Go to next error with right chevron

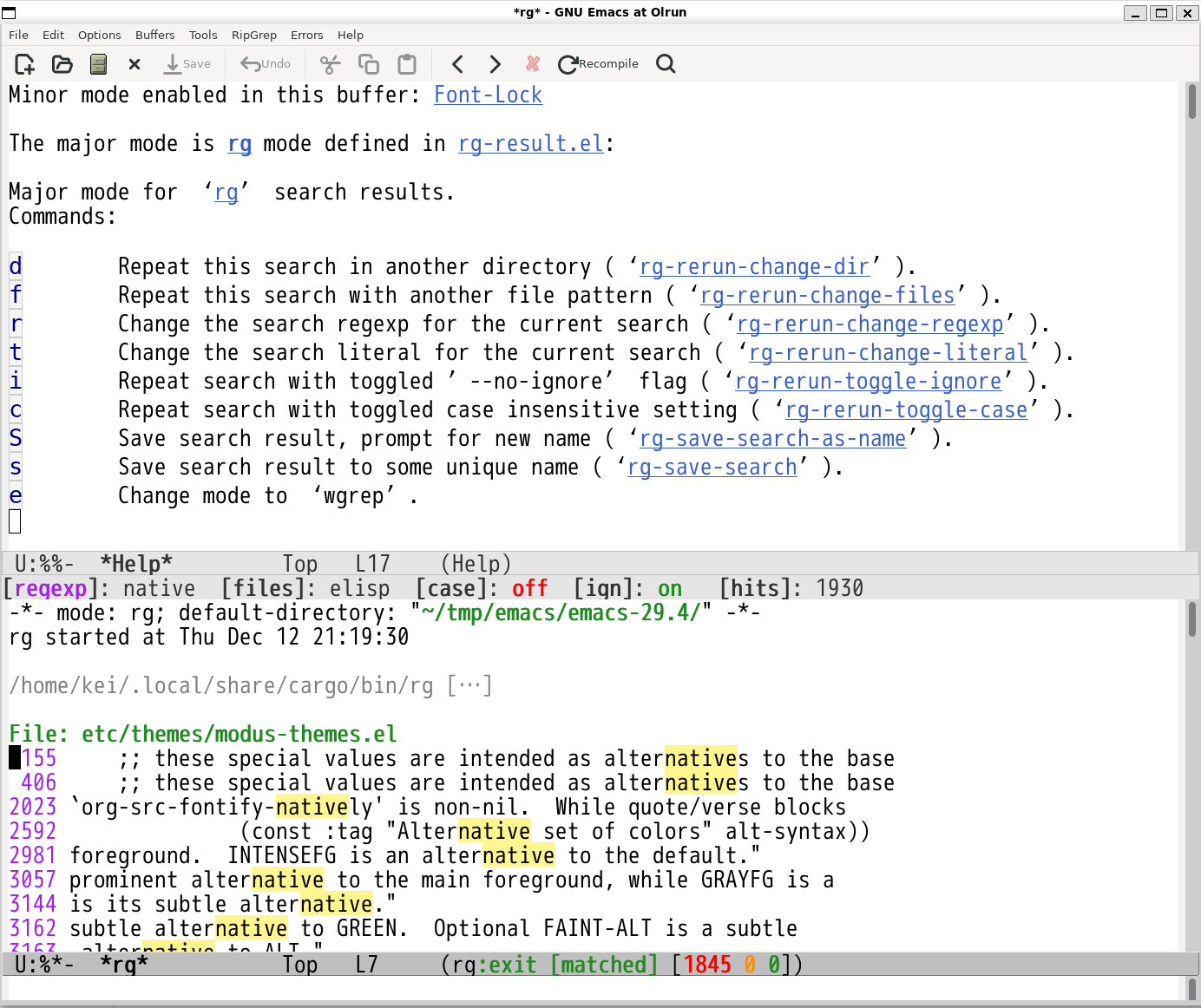point(495,64)
